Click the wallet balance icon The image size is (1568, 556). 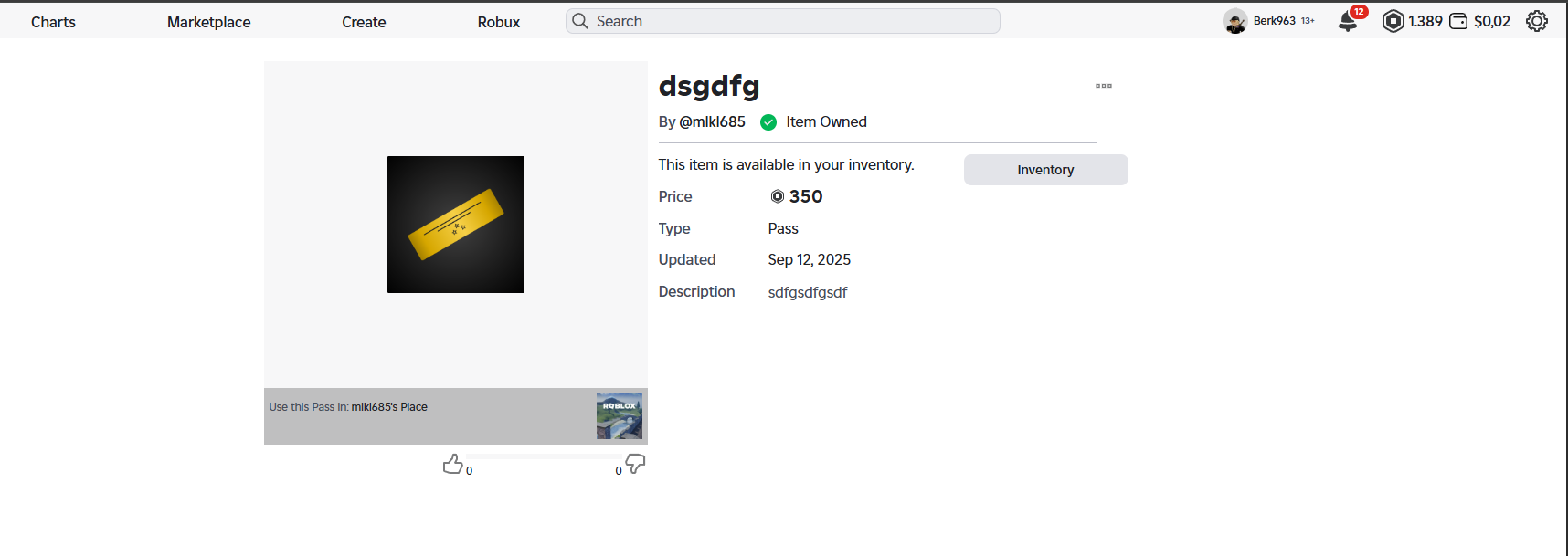coord(1458,21)
